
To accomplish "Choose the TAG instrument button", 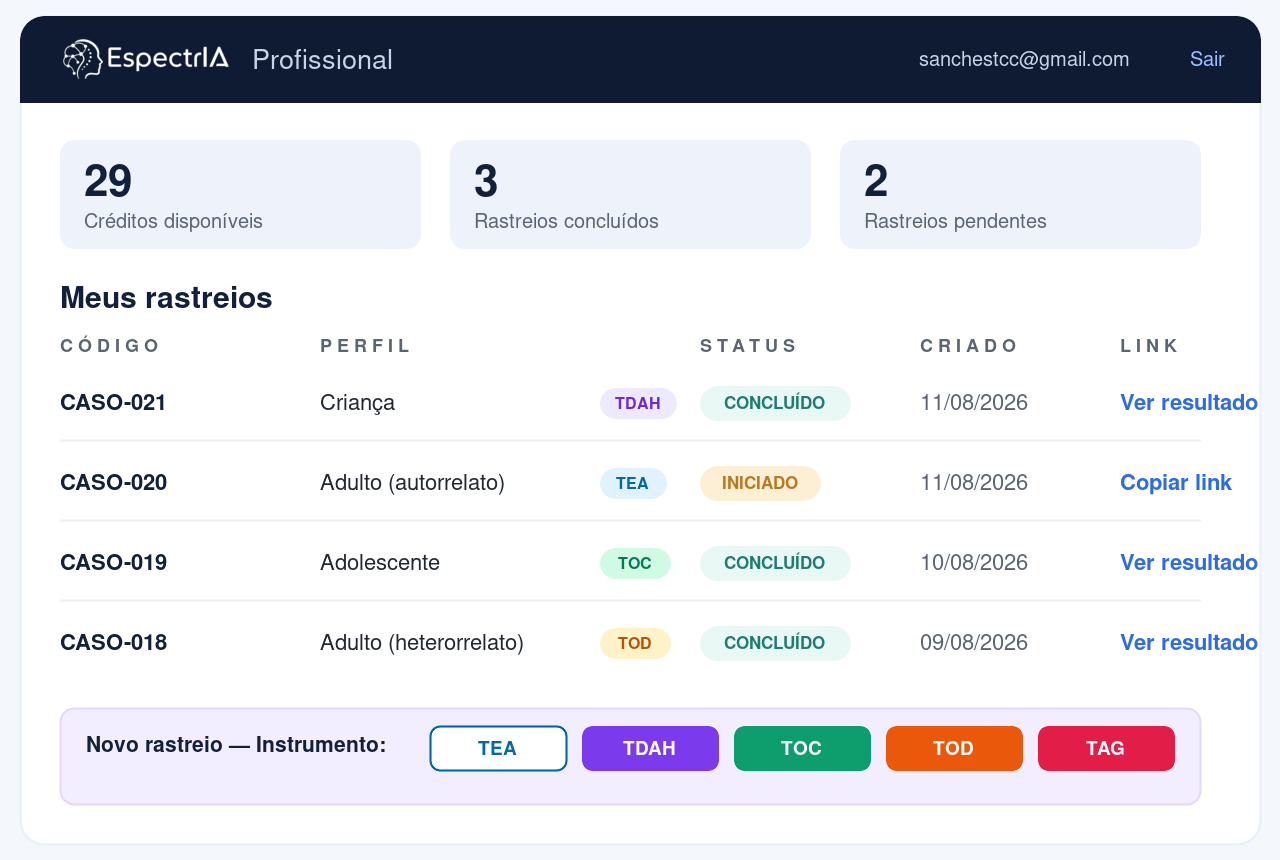I will click(x=1106, y=748).
